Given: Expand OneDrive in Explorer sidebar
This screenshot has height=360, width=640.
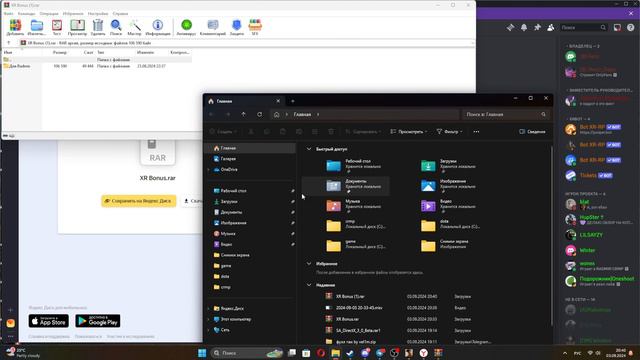Looking at the screenshot, I should pyautogui.click(x=209, y=169).
